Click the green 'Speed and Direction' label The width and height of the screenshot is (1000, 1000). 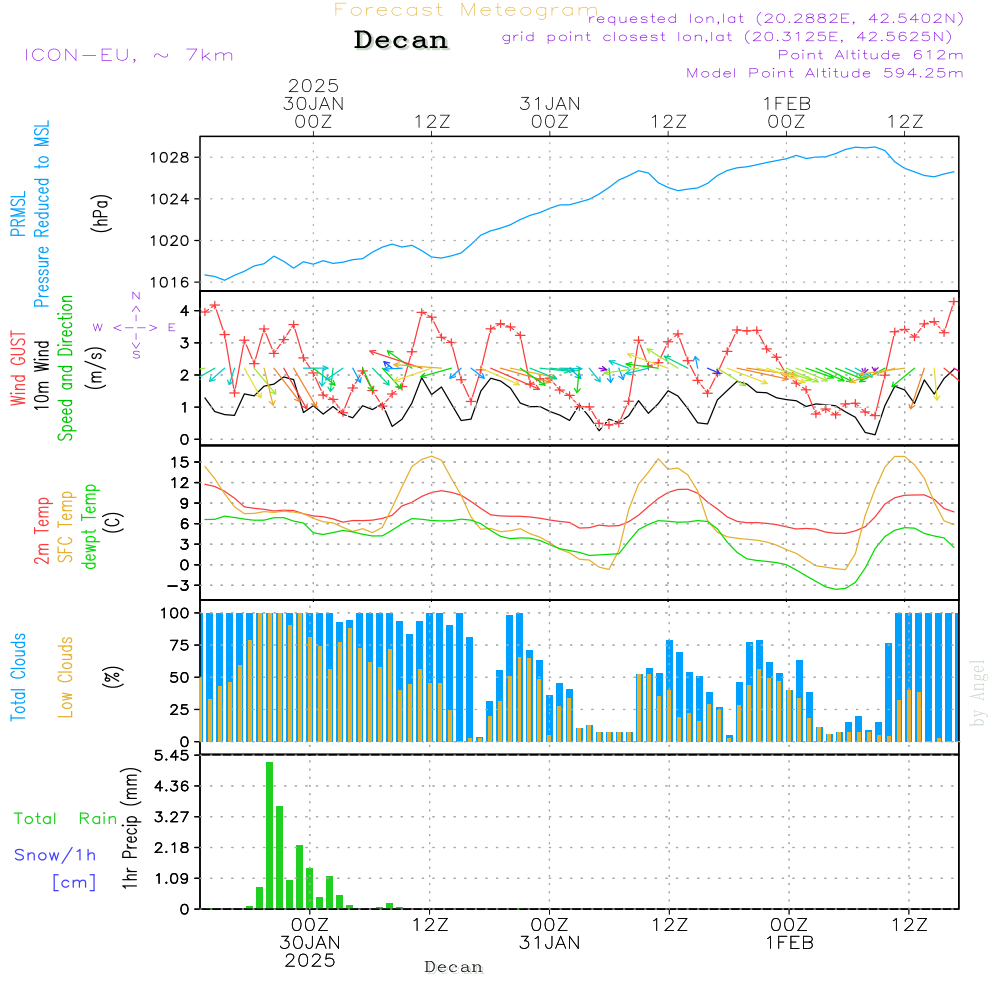(x=66, y=368)
